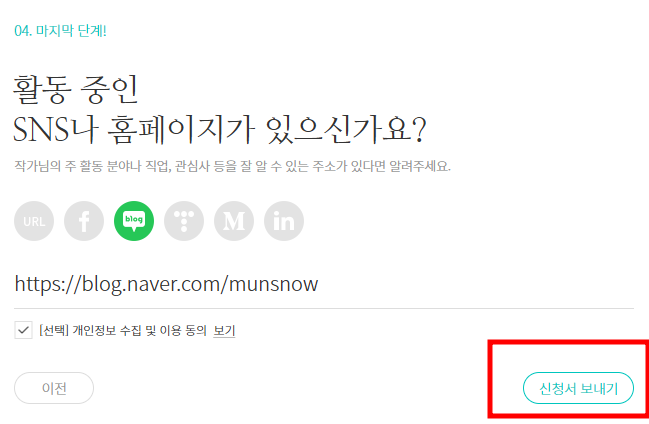Click the 주소가 있다면 알려주세요 text

pos(381,166)
